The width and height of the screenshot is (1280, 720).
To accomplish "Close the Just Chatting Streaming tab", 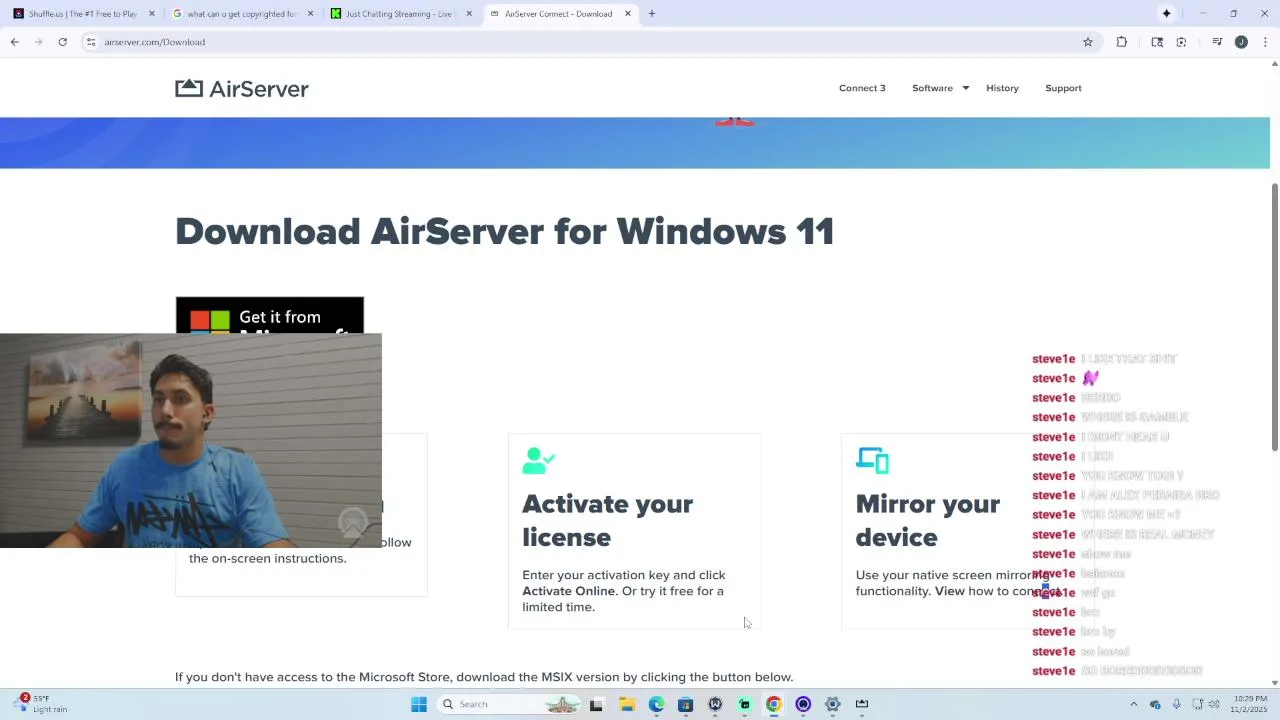I will (469, 14).
